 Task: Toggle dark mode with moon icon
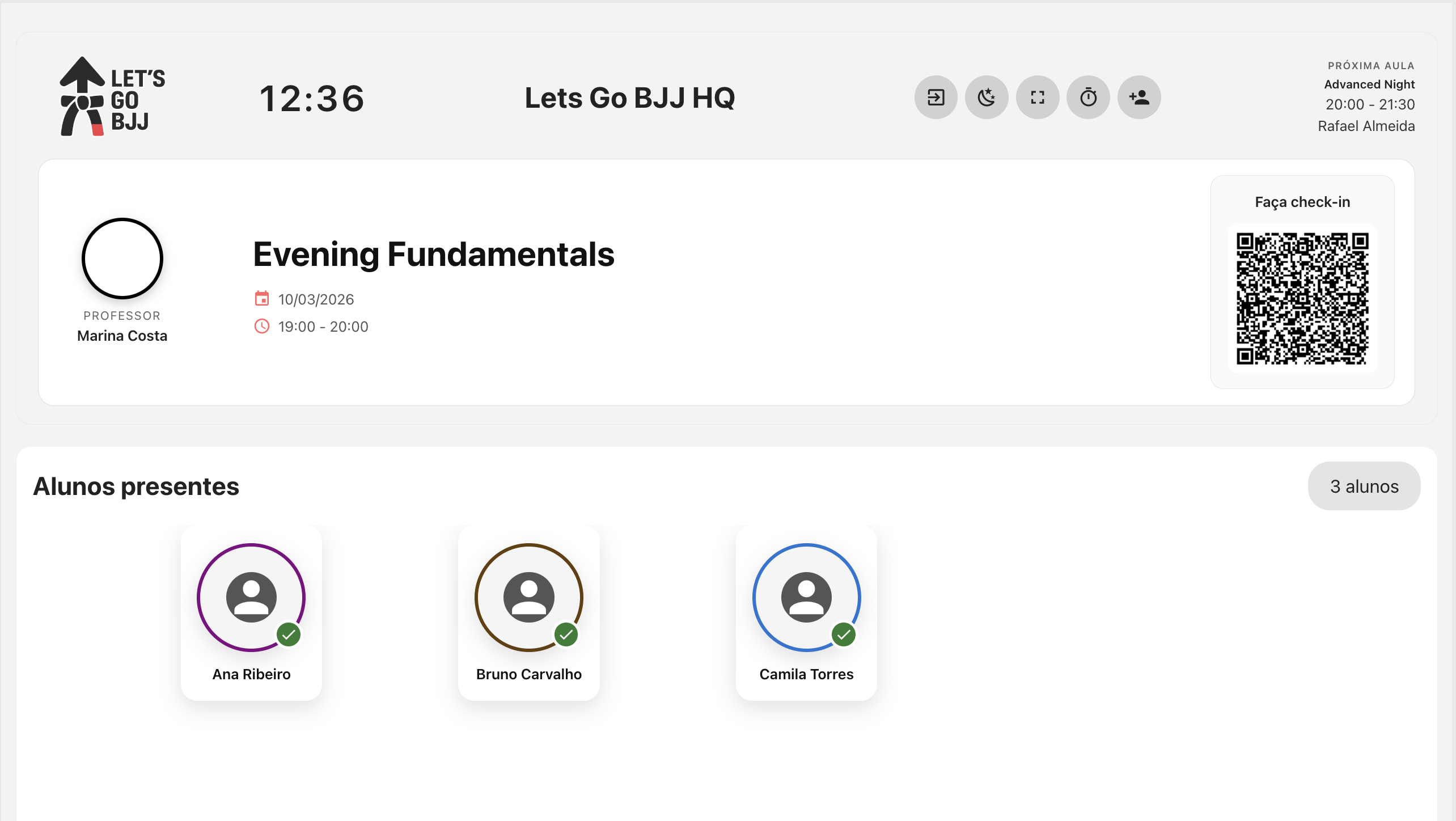point(987,98)
